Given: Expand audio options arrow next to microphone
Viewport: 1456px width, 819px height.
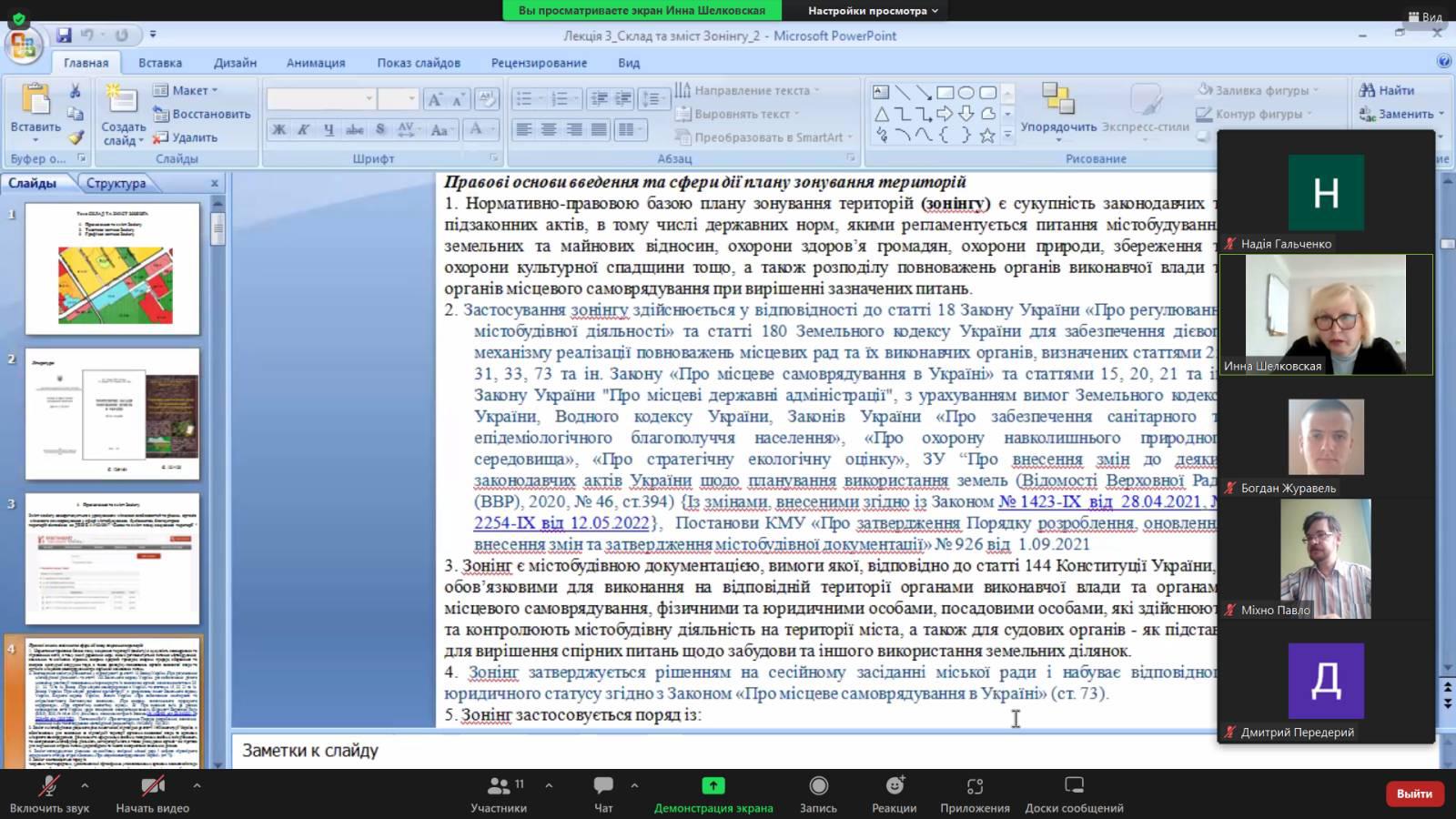Looking at the screenshot, I should click(x=85, y=785).
